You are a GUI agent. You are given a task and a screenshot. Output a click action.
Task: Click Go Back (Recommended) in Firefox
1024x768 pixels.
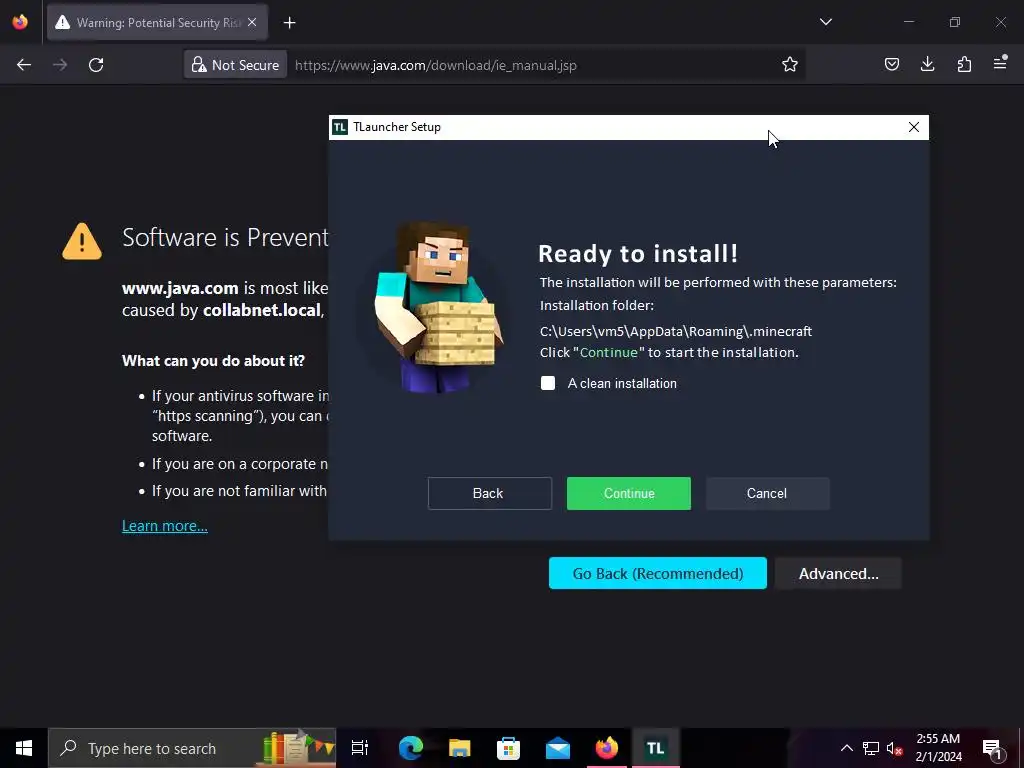[658, 573]
